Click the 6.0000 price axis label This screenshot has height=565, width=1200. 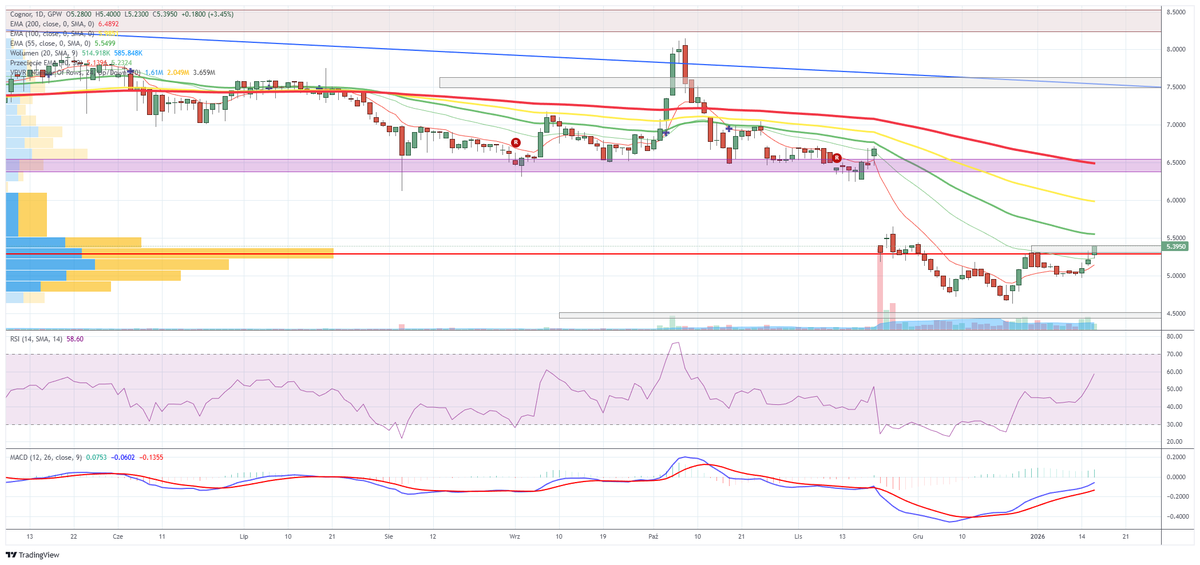(x=1176, y=200)
